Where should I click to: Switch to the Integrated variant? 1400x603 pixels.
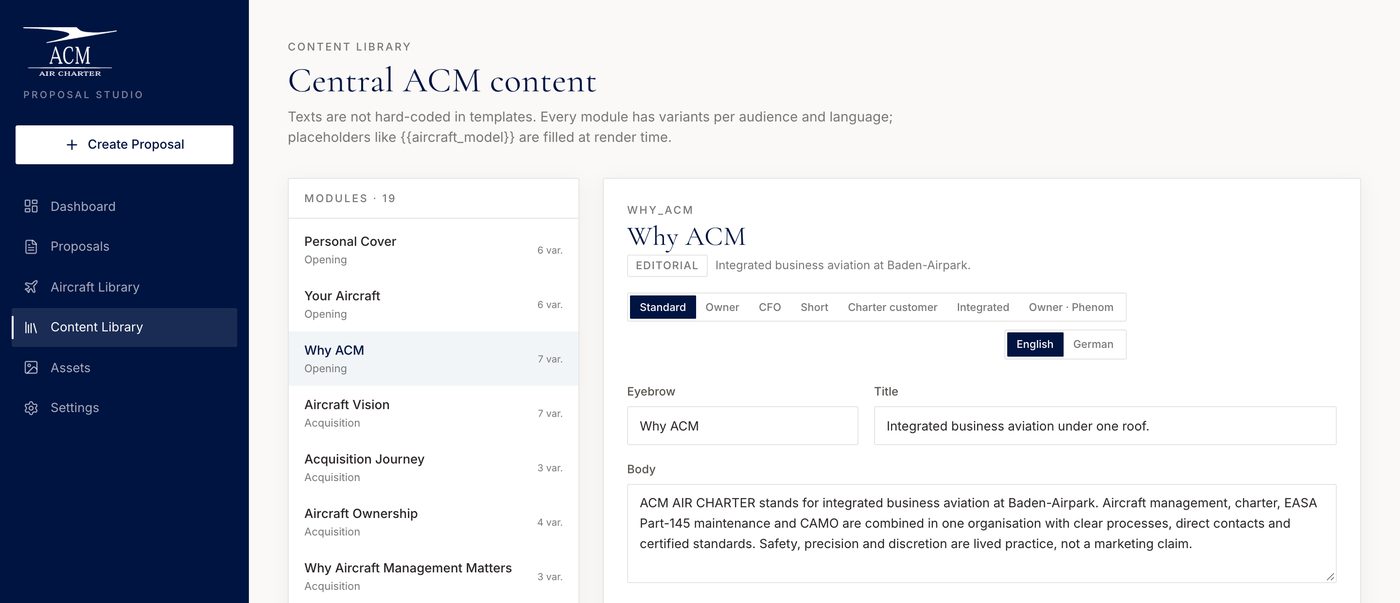[983, 307]
